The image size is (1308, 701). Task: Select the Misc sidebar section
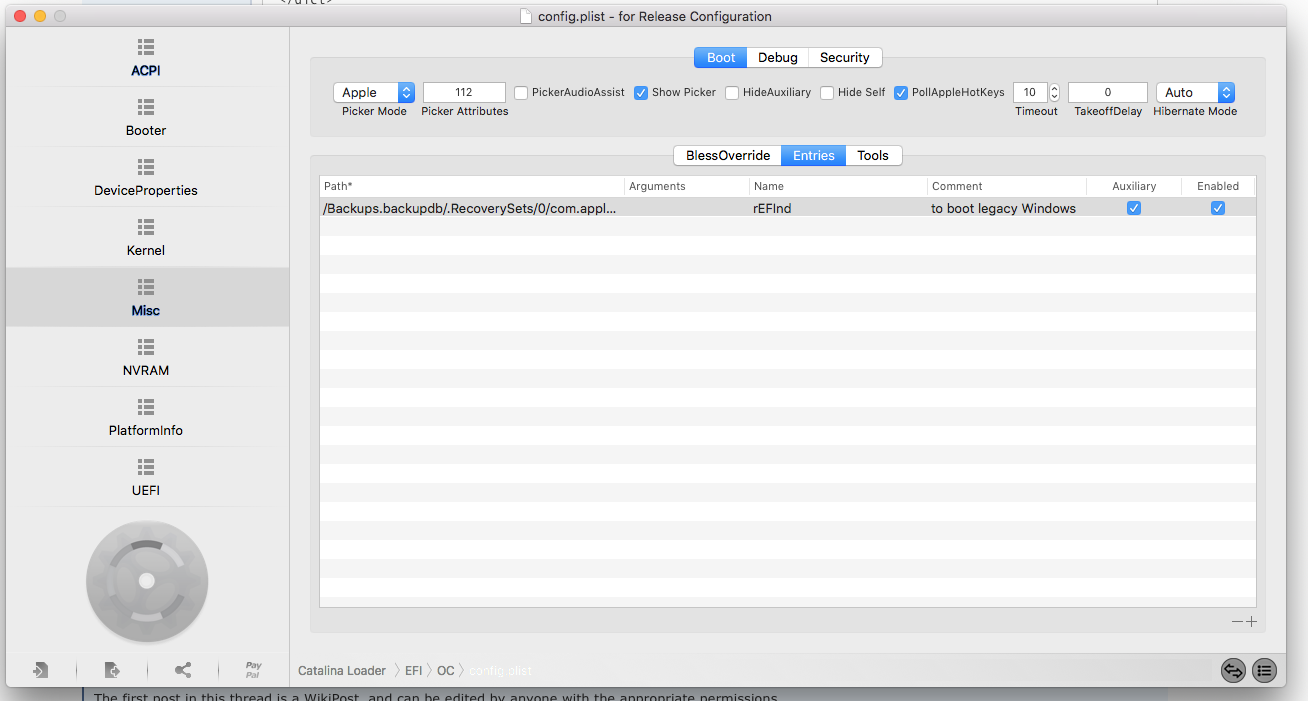pyautogui.click(x=146, y=298)
